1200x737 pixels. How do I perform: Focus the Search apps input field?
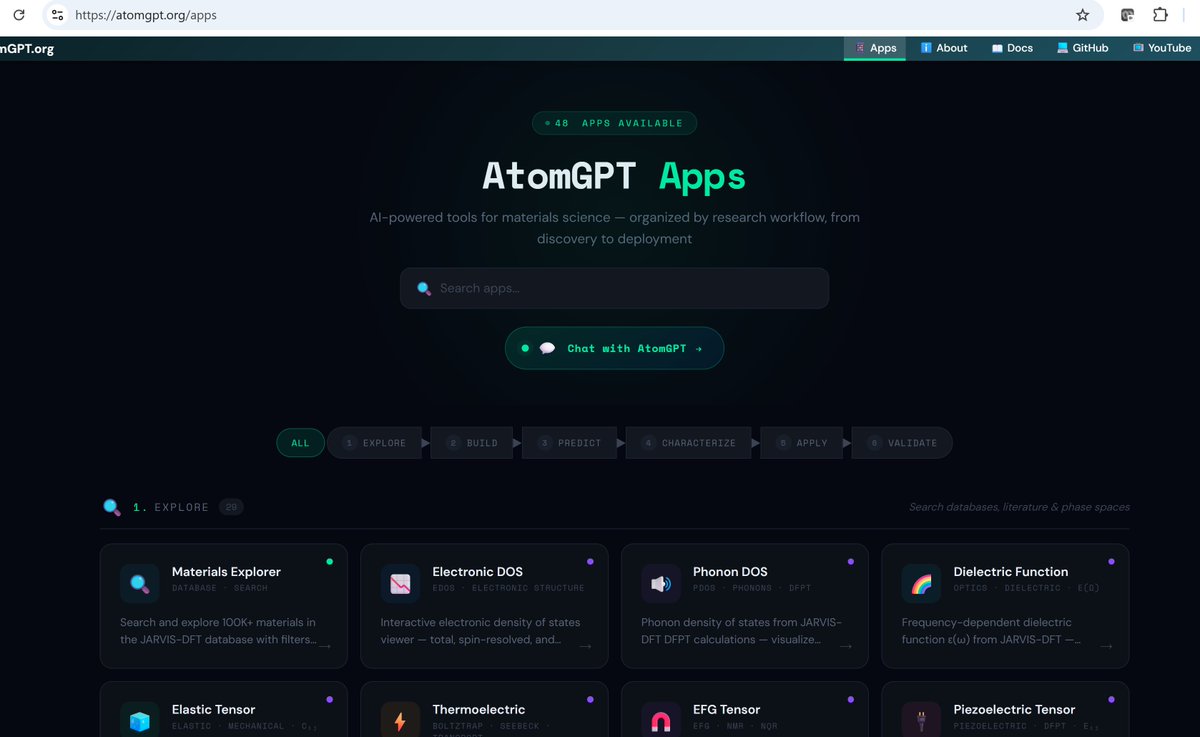tap(614, 288)
